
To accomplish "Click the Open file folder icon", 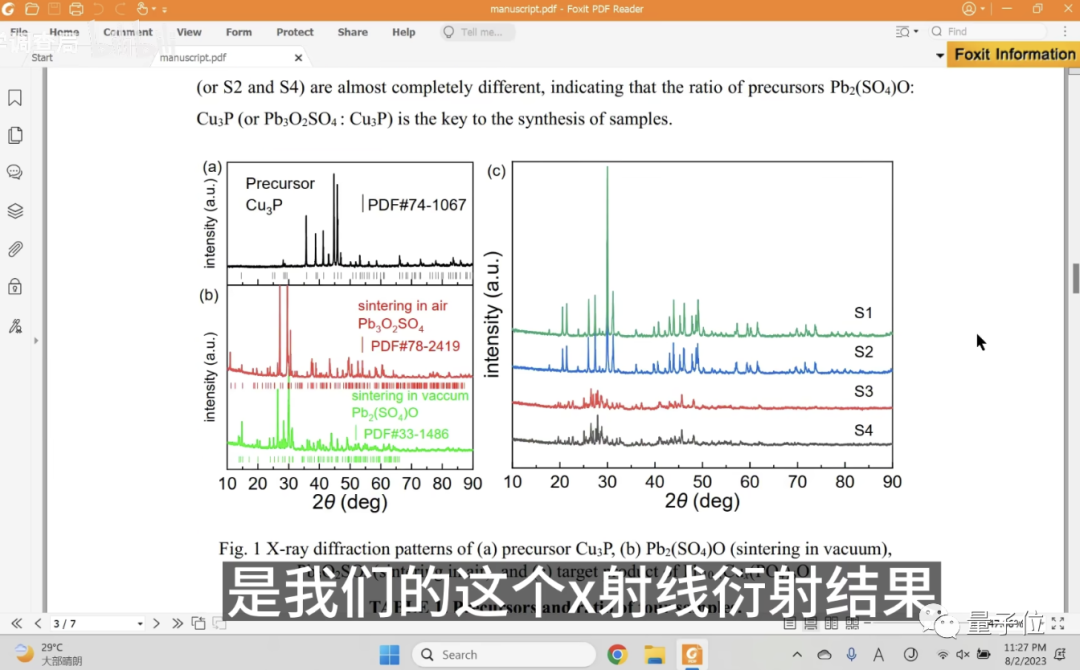I will point(32,9).
